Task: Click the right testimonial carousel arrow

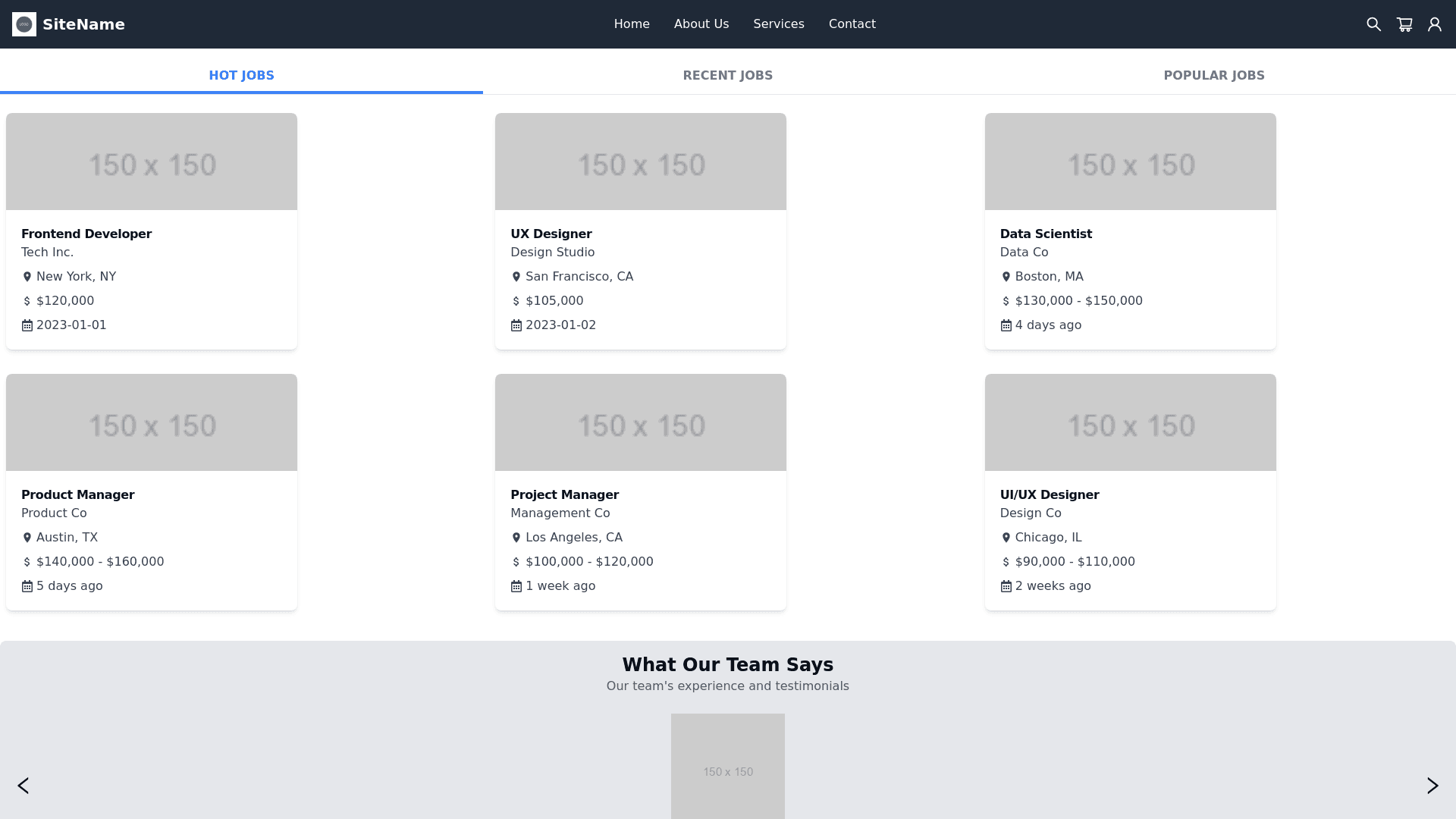Action: (x=1432, y=786)
